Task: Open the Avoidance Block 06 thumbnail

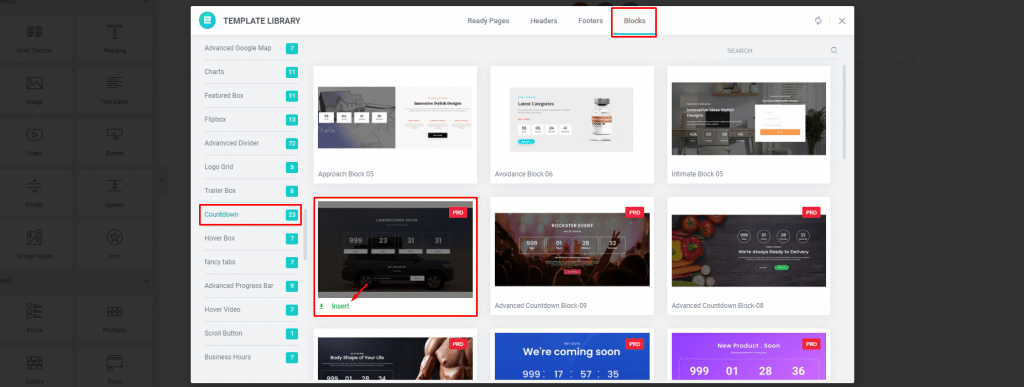Action: tap(571, 119)
